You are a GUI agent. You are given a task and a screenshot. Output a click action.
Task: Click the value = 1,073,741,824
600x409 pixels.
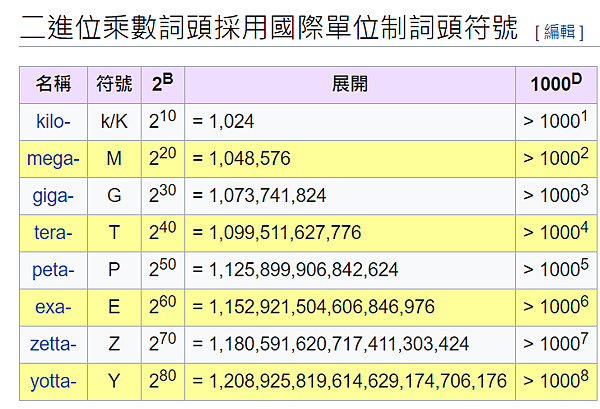click(259, 196)
